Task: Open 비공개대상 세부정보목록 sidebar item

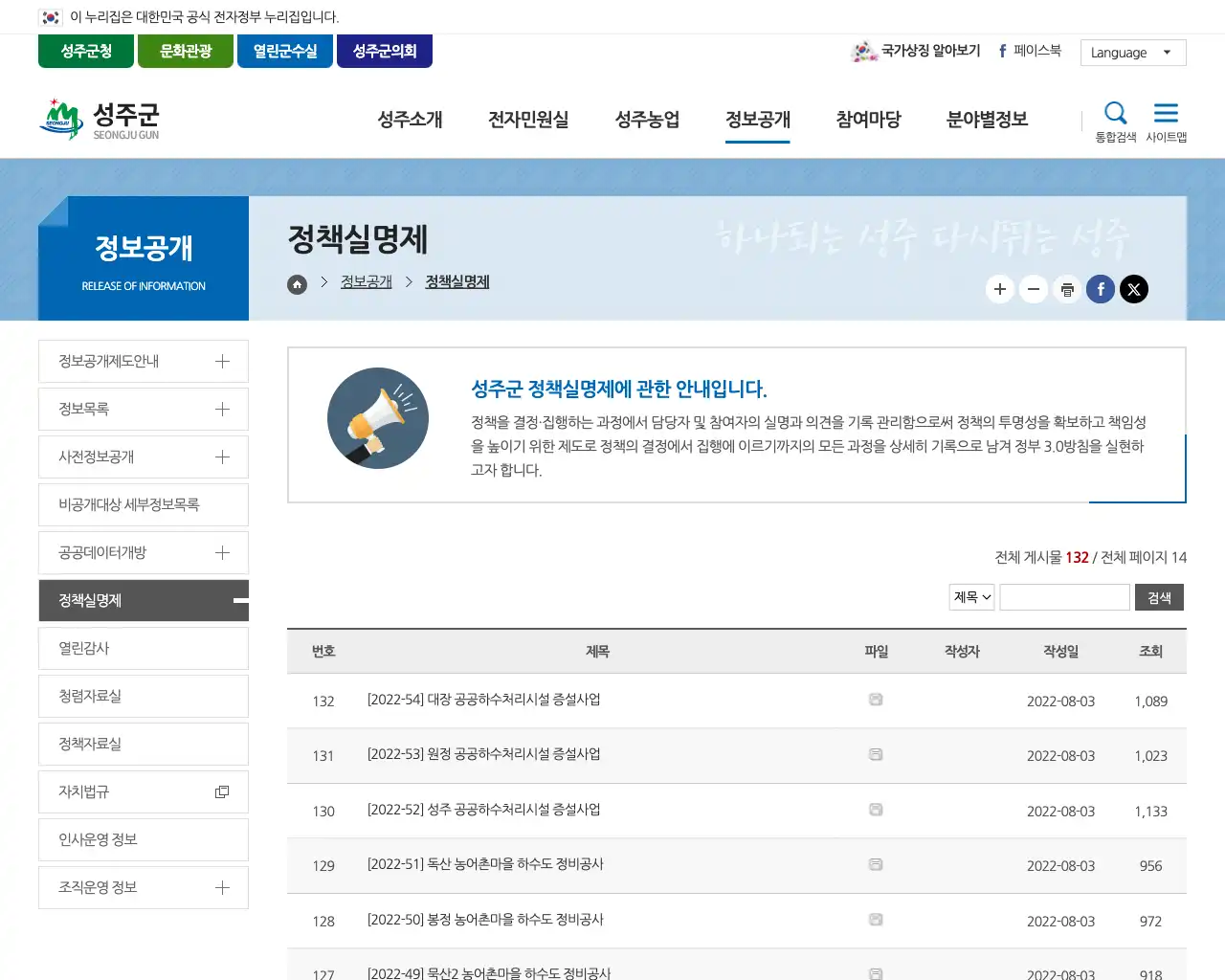Action: [144, 504]
